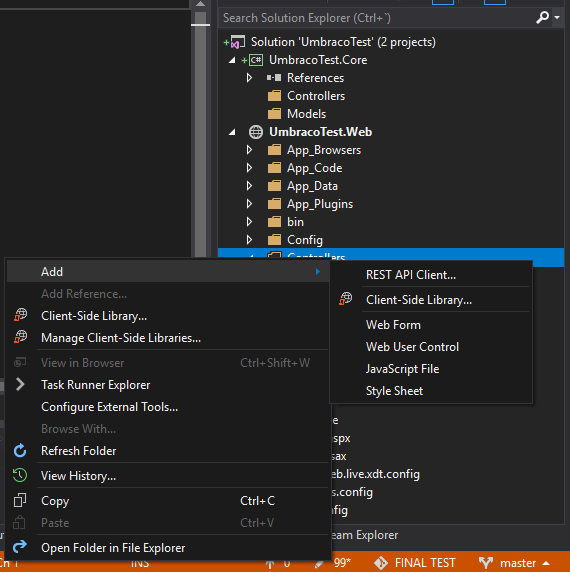The width and height of the screenshot is (570, 572).
Task: Expand the References node
Action: pos(249,78)
